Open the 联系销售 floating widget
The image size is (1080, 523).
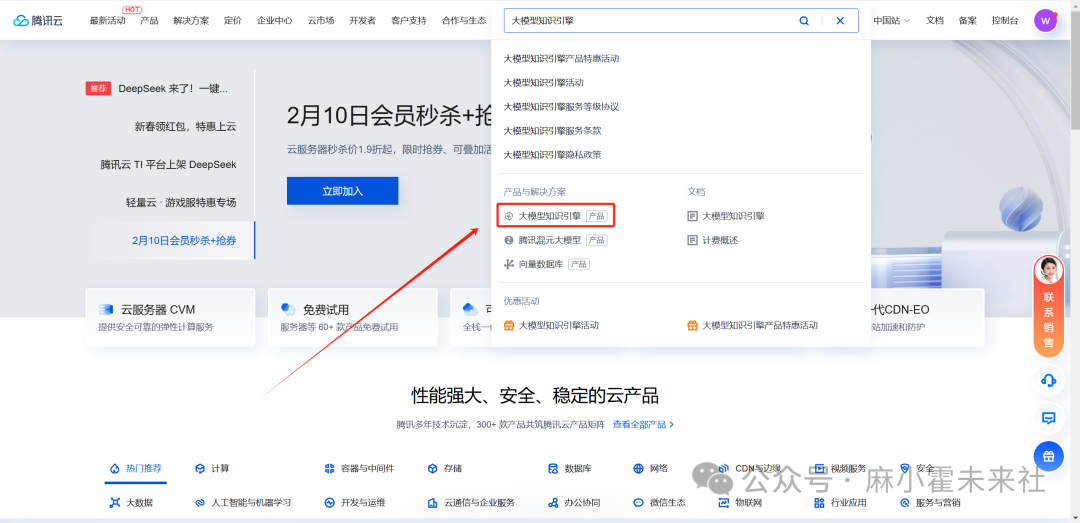click(1048, 306)
